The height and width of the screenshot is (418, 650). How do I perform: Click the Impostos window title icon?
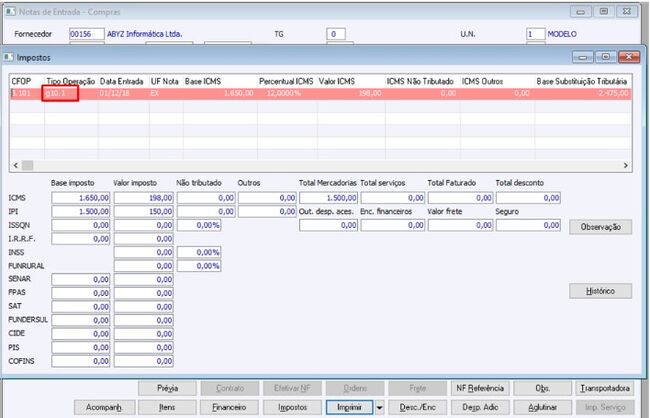coord(9,57)
